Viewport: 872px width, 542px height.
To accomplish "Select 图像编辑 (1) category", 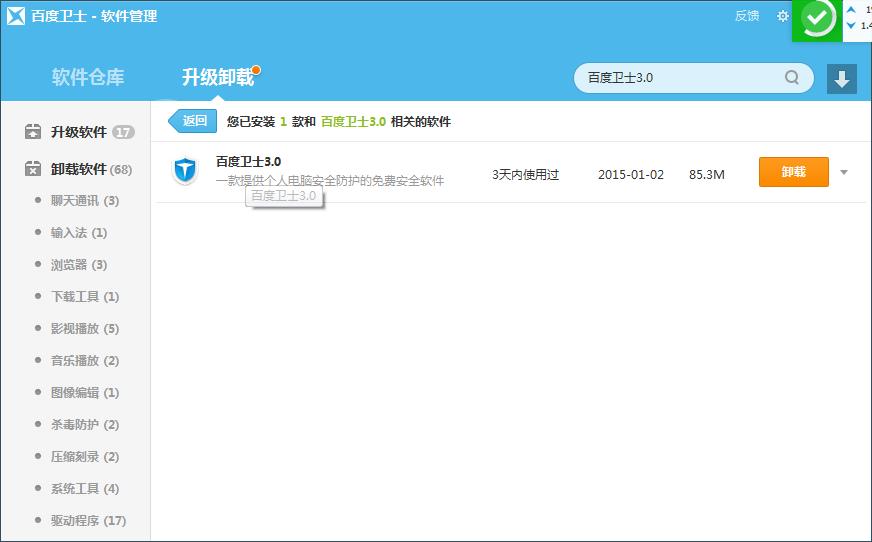I will (x=85, y=392).
